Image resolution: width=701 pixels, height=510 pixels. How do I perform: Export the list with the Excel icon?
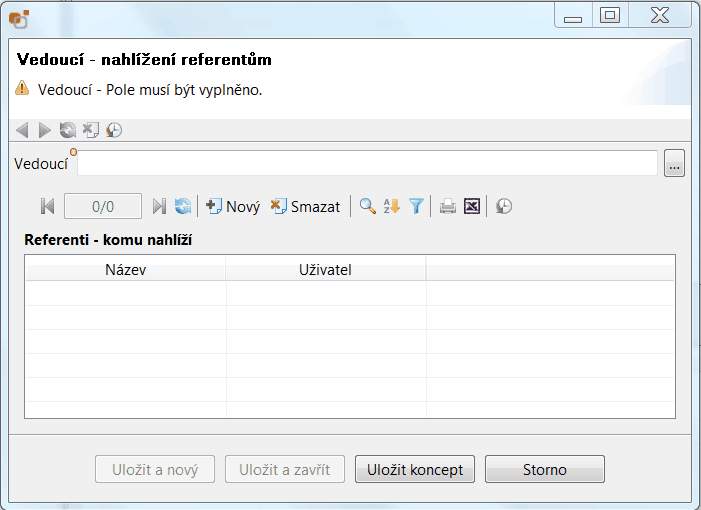472,207
